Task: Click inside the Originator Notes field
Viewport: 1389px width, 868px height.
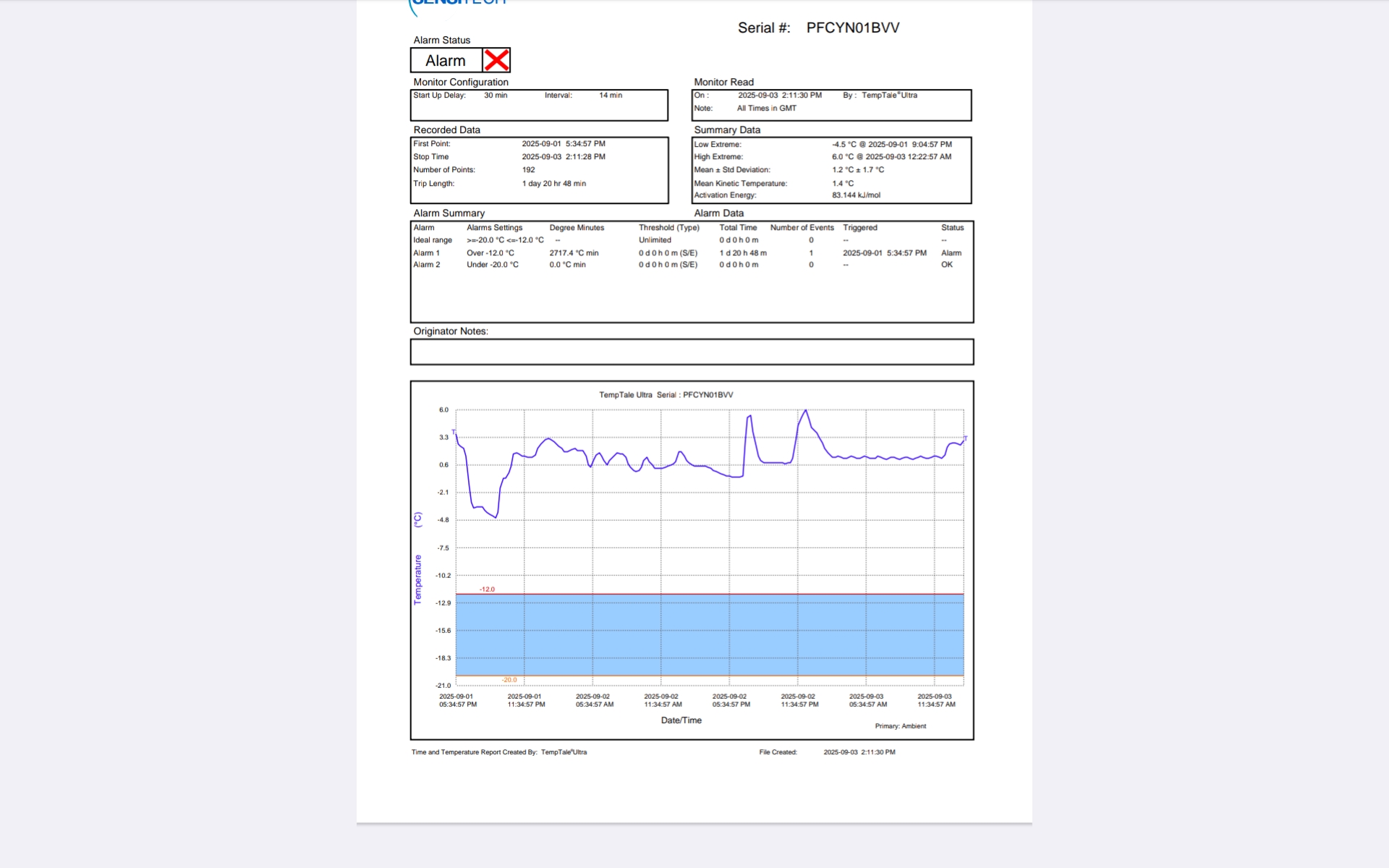Action: pos(691,352)
